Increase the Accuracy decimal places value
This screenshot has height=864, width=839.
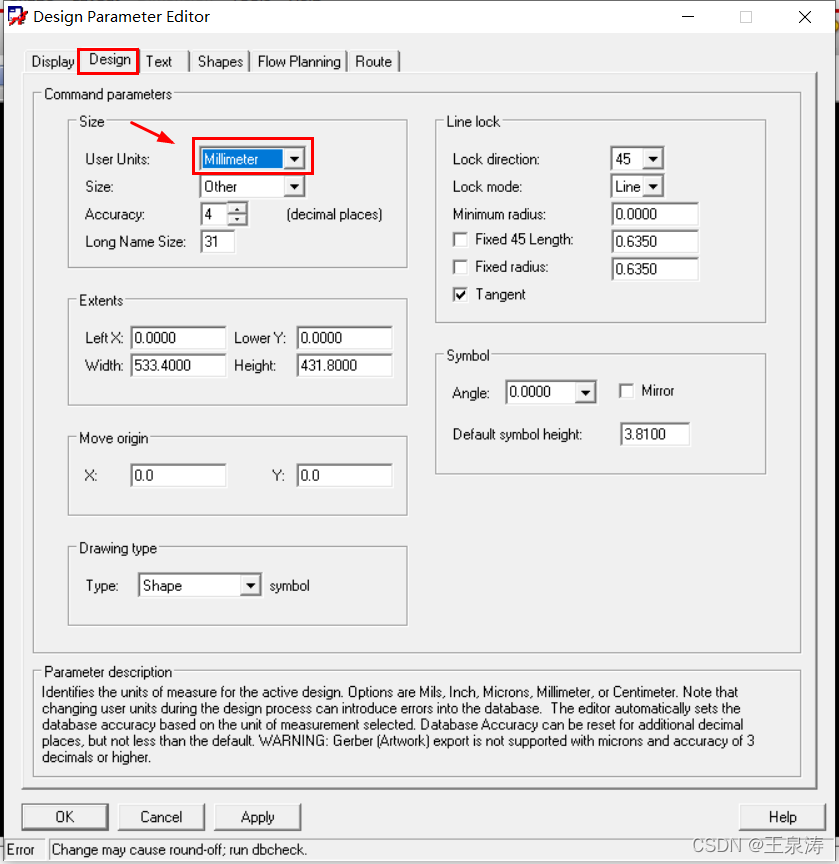[237, 208]
